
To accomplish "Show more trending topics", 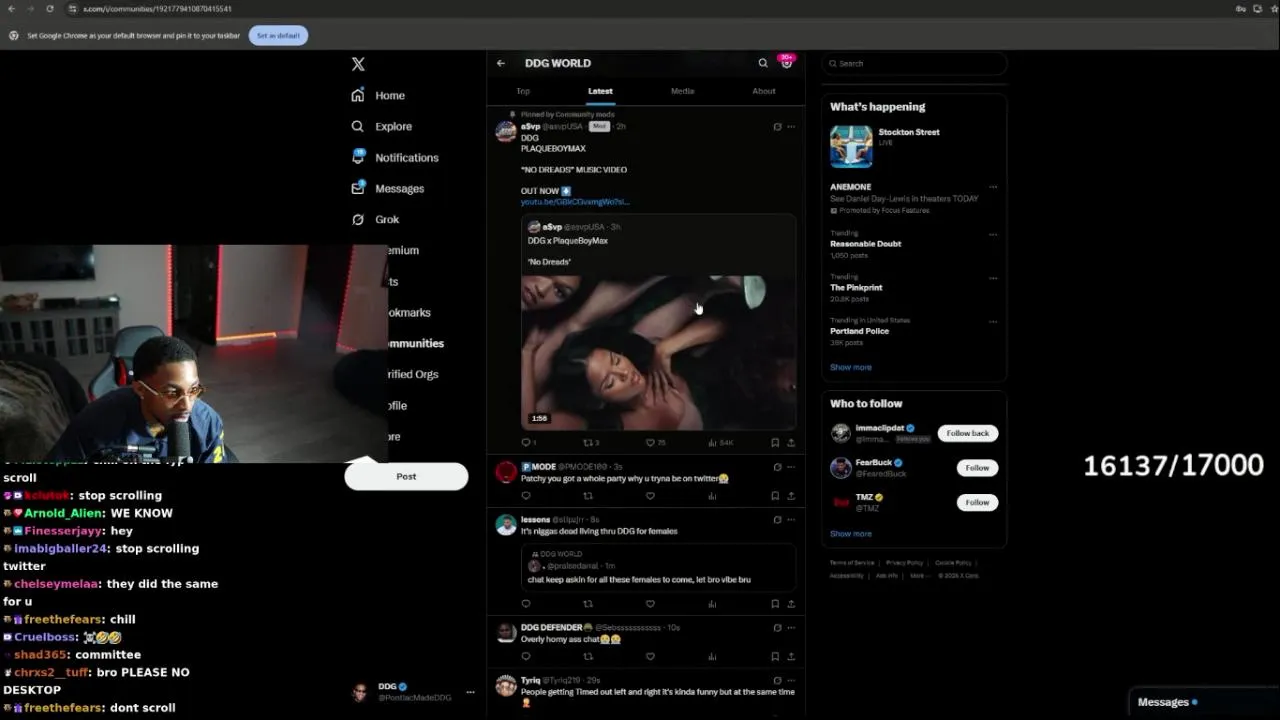I will pos(851,367).
